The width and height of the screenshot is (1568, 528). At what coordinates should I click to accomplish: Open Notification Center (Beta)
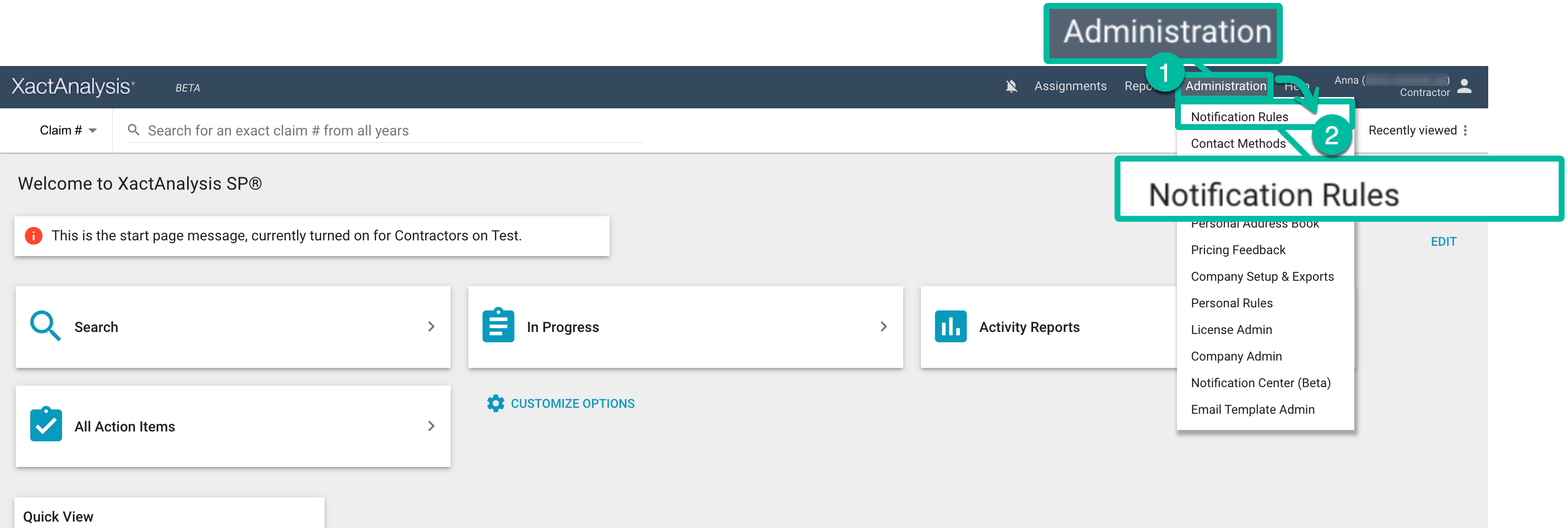[1261, 382]
